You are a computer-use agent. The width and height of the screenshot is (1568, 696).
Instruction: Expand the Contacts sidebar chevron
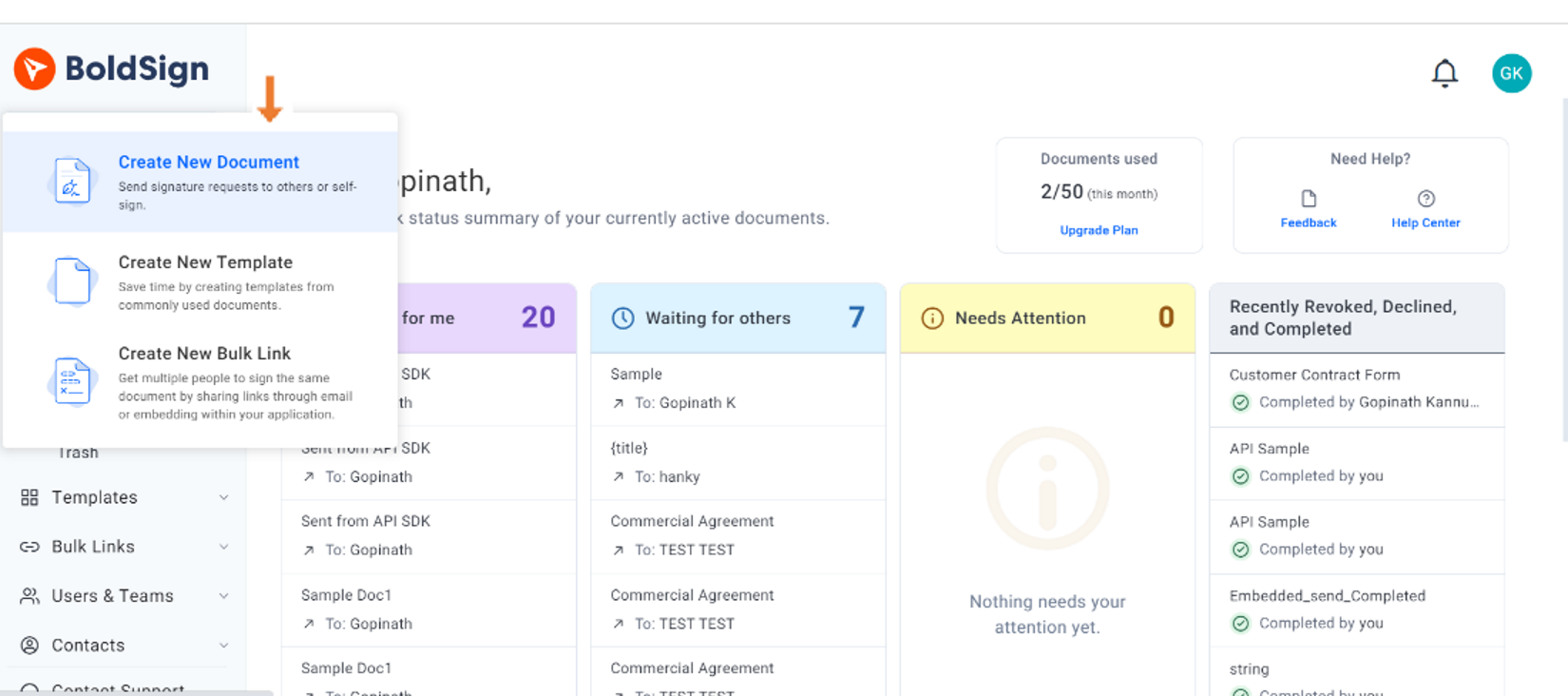pos(223,646)
